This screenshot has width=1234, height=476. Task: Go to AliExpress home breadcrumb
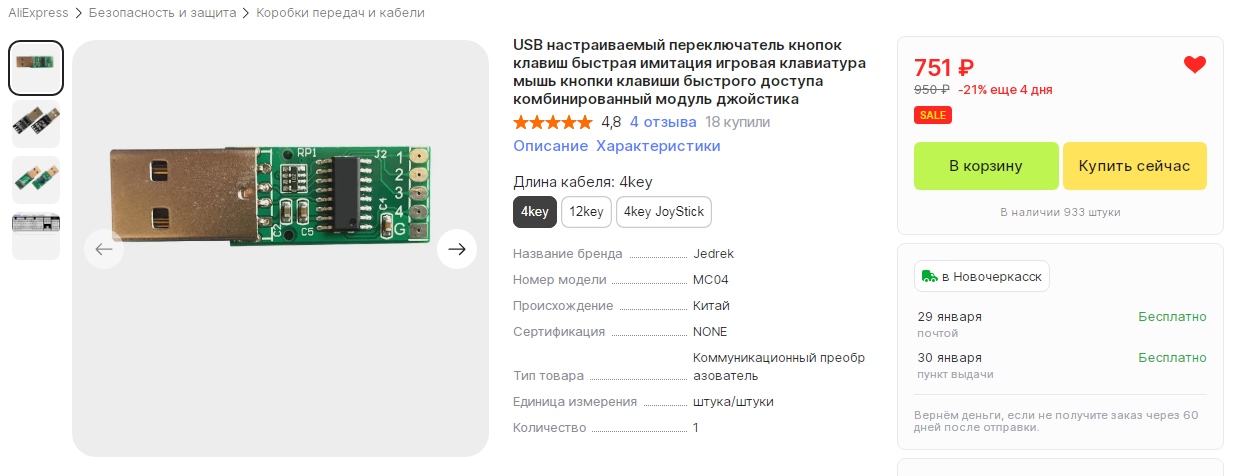coord(38,13)
